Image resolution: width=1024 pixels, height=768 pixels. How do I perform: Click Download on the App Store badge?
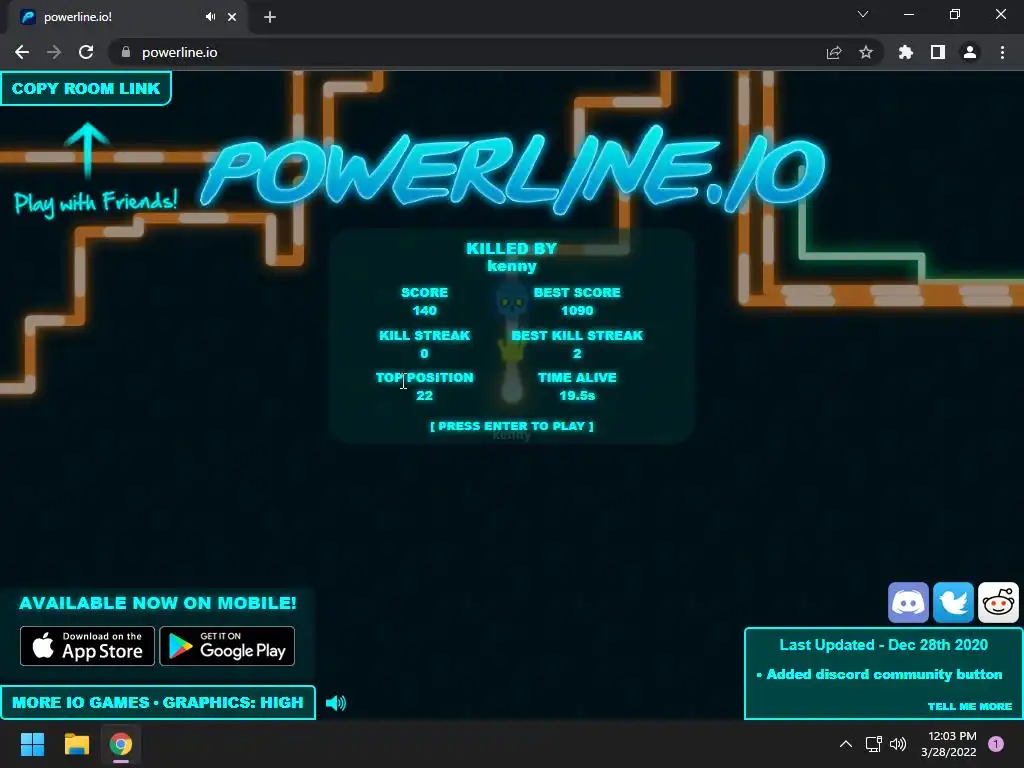point(88,646)
